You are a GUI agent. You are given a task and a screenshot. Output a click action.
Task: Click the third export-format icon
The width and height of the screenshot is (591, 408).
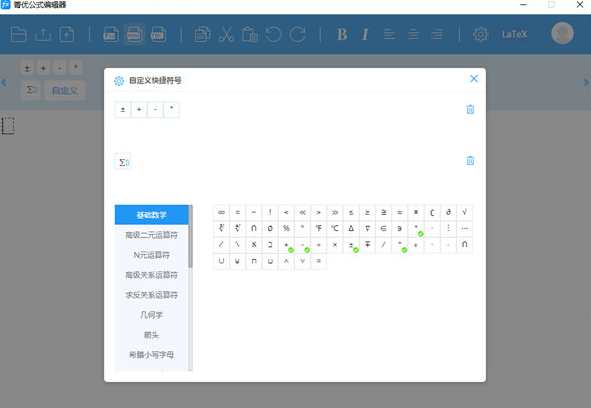click(158, 35)
